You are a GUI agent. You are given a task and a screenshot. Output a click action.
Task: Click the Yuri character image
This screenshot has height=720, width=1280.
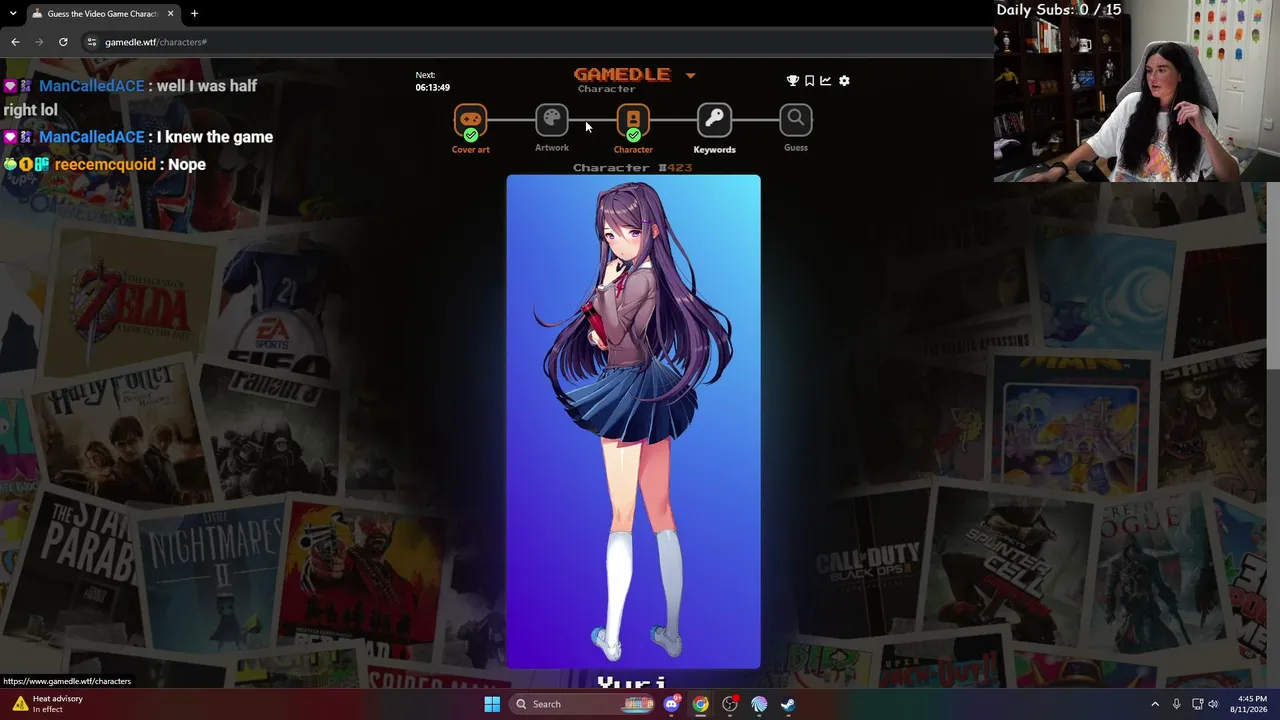tap(633, 421)
